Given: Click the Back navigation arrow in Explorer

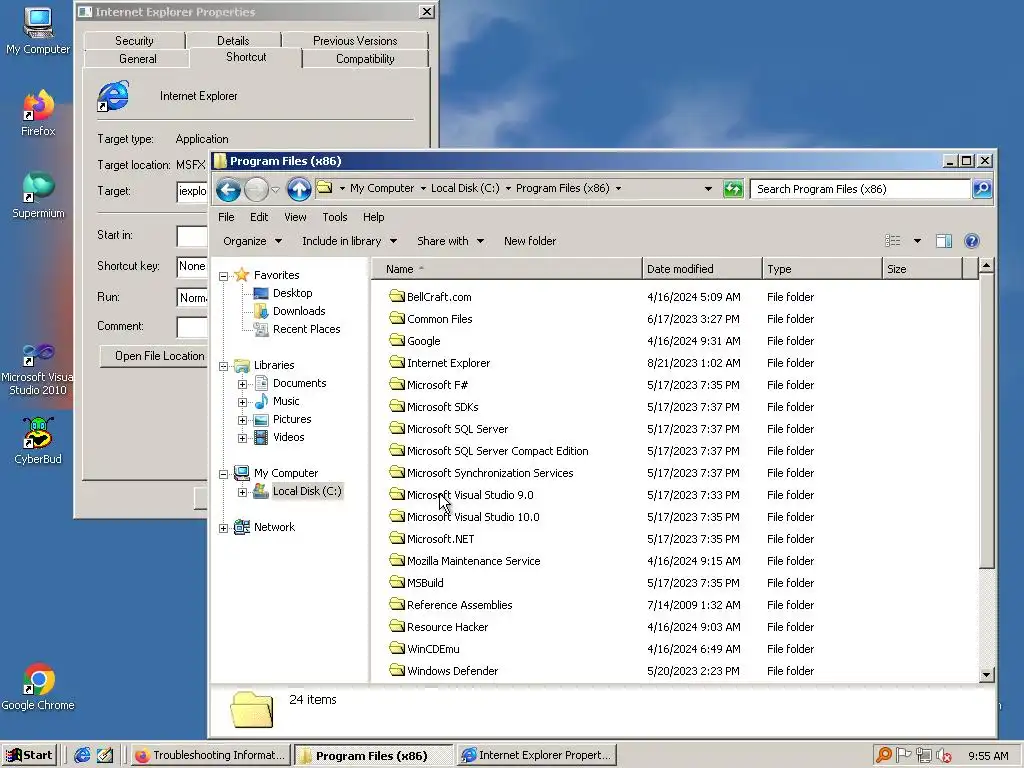Looking at the screenshot, I should [228, 189].
